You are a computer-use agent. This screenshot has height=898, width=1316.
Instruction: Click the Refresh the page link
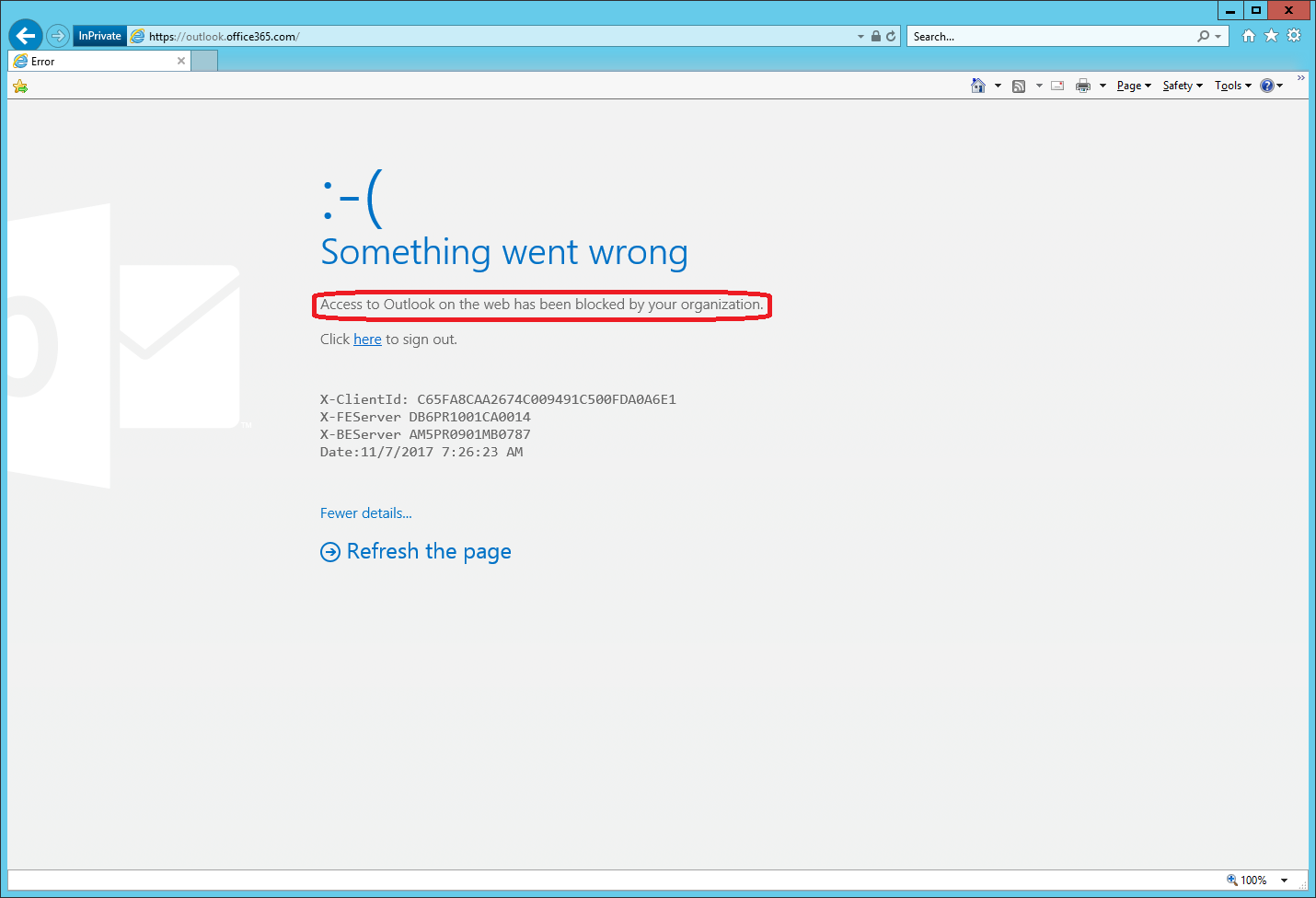[429, 551]
